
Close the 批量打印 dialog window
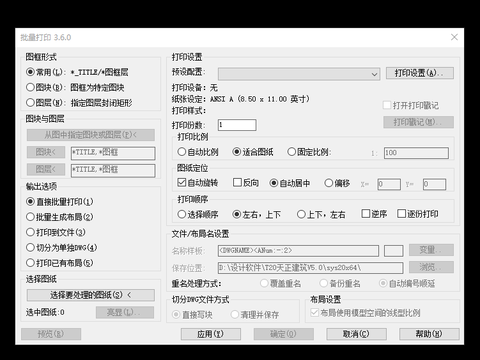click(x=454, y=37)
